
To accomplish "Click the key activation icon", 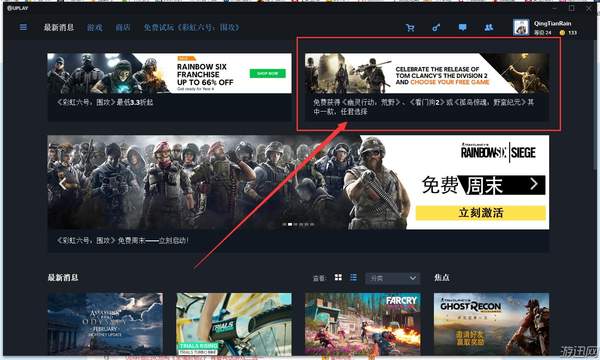I will click(x=436, y=28).
